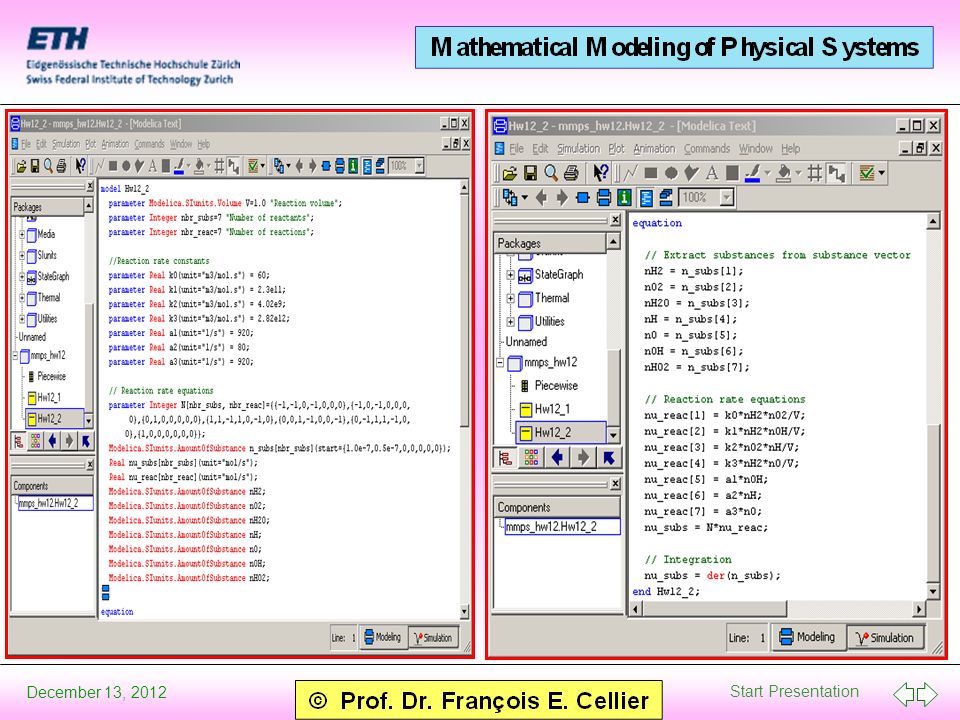This screenshot has width=960, height=720.
Task: Open the Simulation menu in right window
Action: [579, 149]
